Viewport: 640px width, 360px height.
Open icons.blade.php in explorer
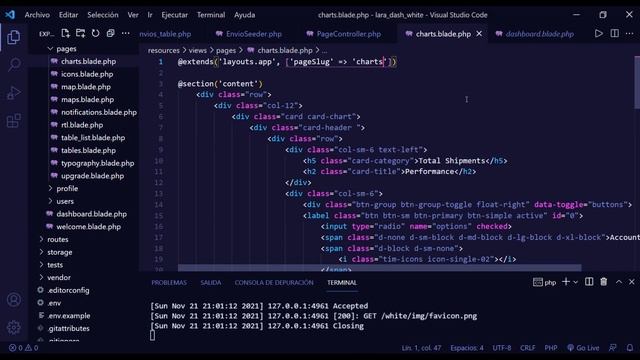(x=87, y=74)
